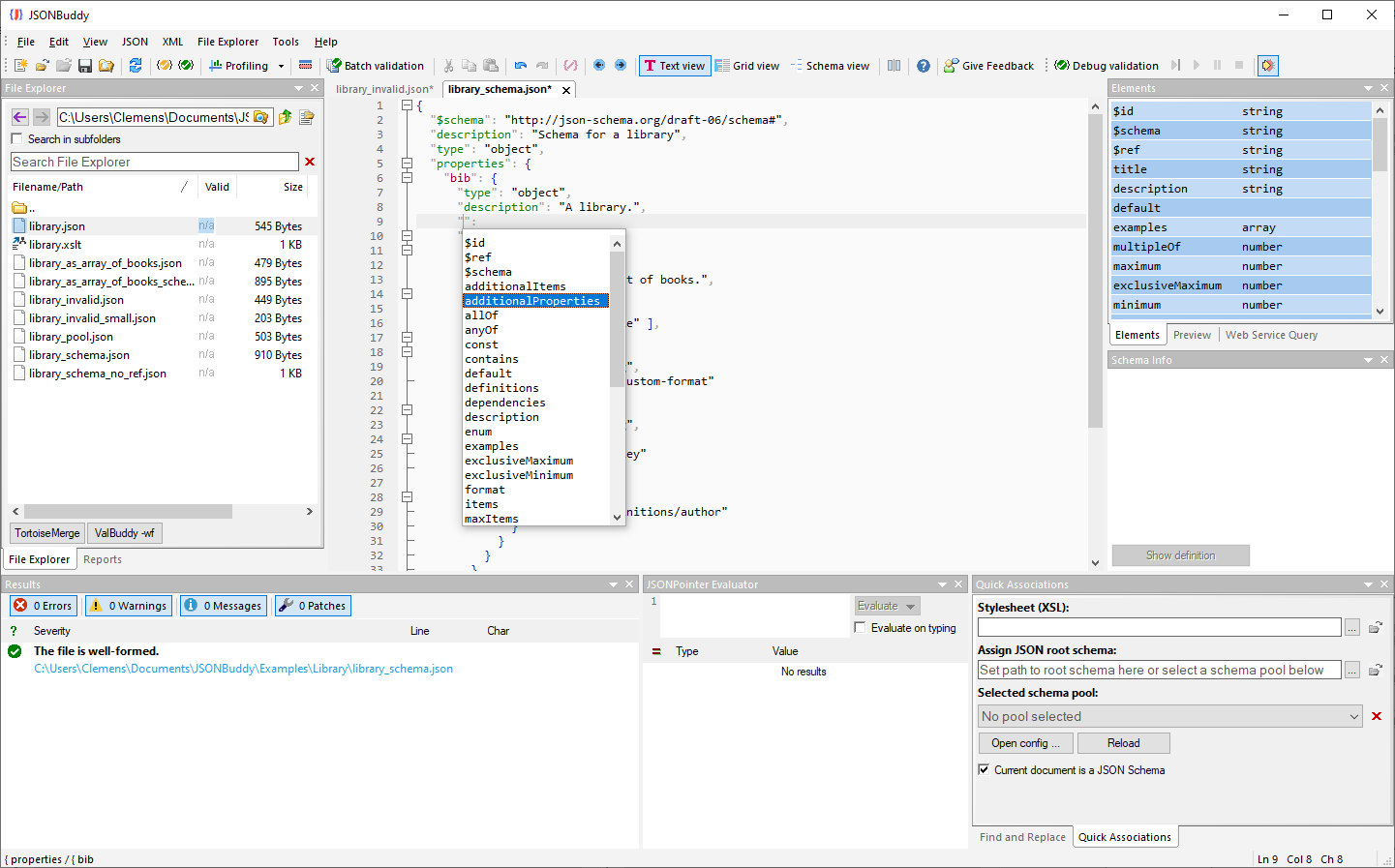Clear selected schema pool with red X

click(1377, 716)
